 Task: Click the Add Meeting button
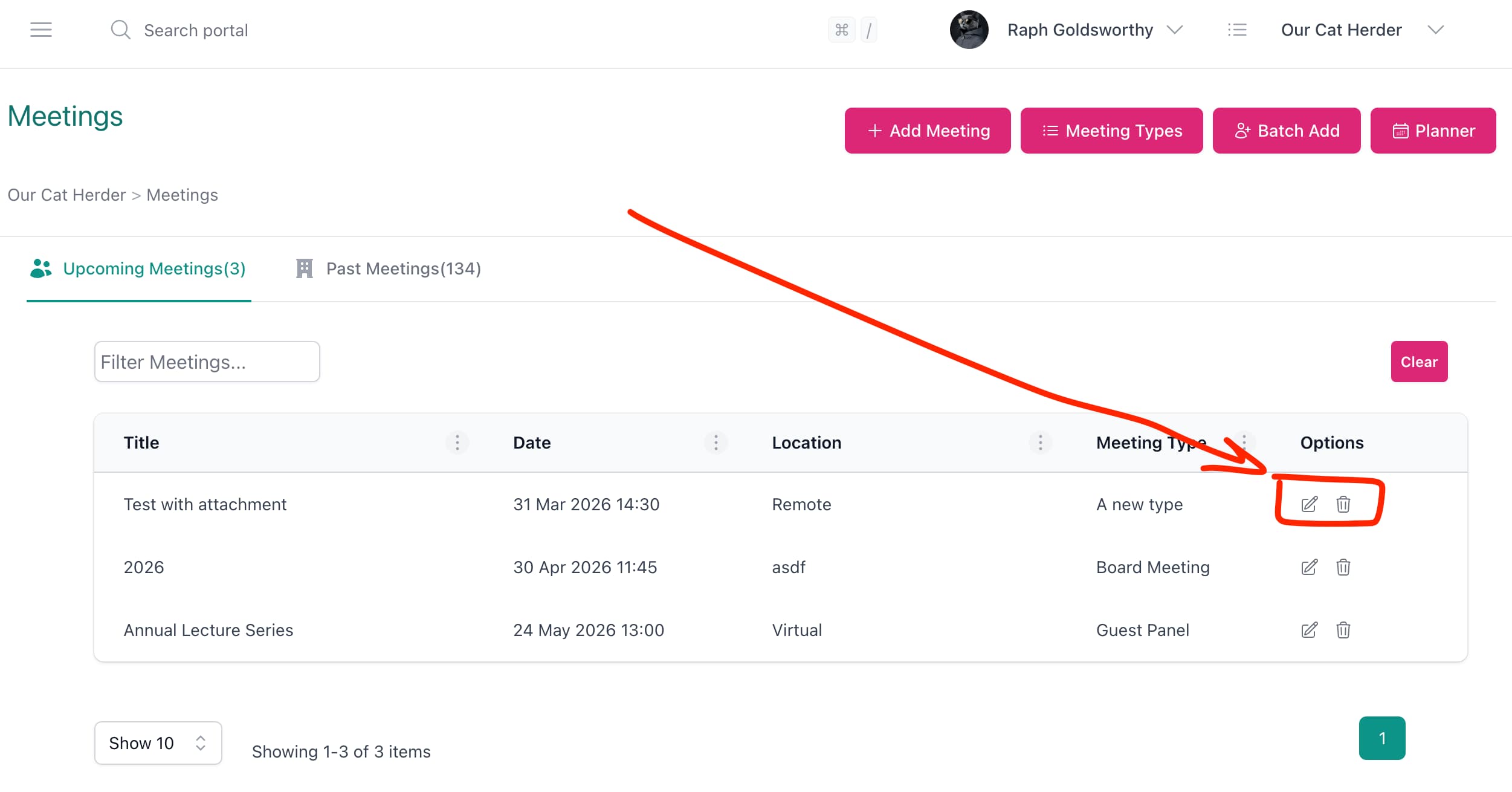click(x=928, y=130)
